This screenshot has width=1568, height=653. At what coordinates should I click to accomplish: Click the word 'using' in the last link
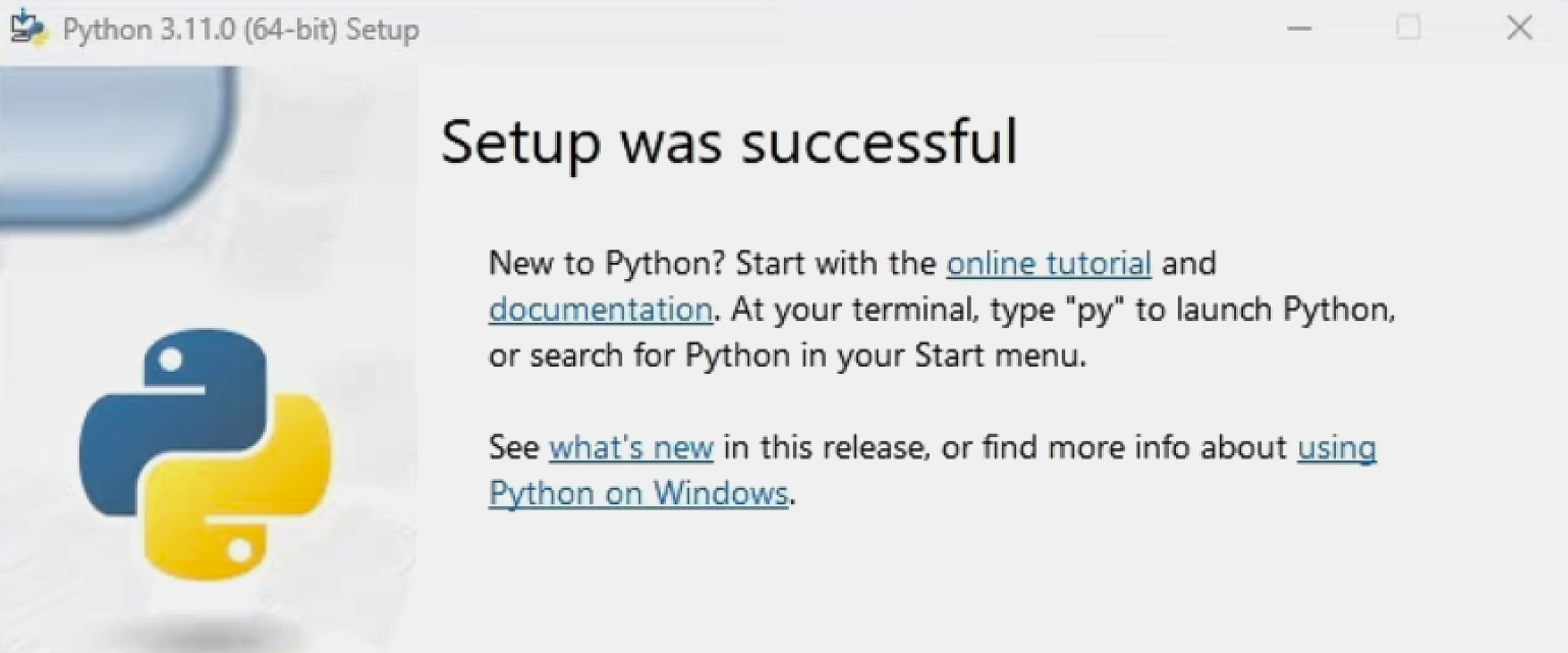[x=1337, y=449]
